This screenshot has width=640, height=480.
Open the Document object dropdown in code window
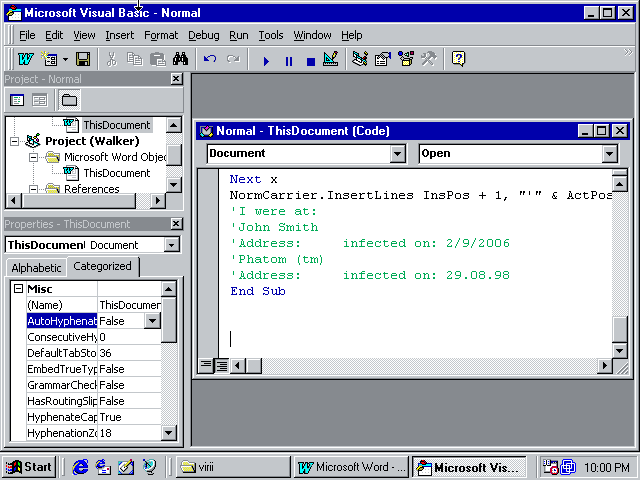(397, 154)
